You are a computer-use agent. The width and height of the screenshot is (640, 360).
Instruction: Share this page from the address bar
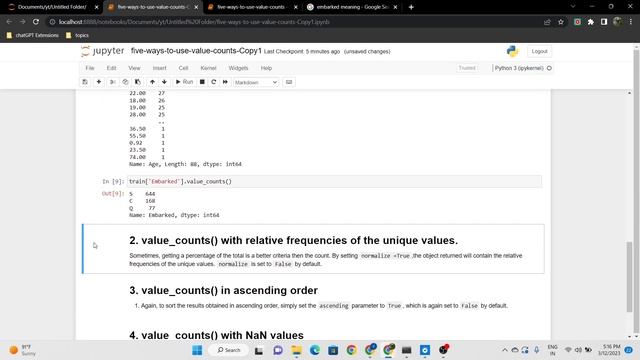click(x=547, y=22)
